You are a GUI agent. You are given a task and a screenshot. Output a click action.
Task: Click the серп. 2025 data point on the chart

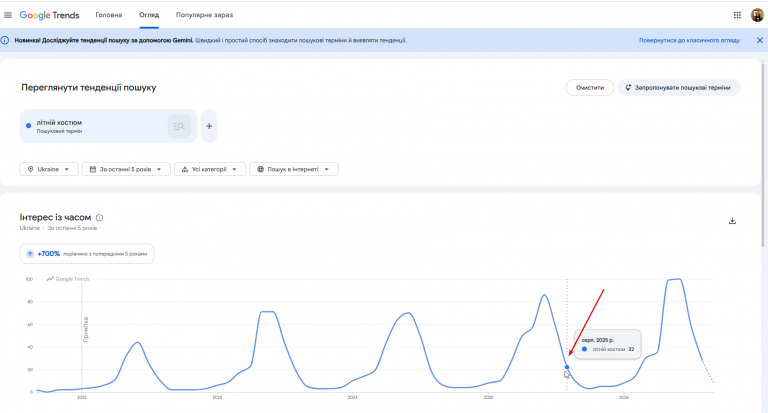(567, 367)
